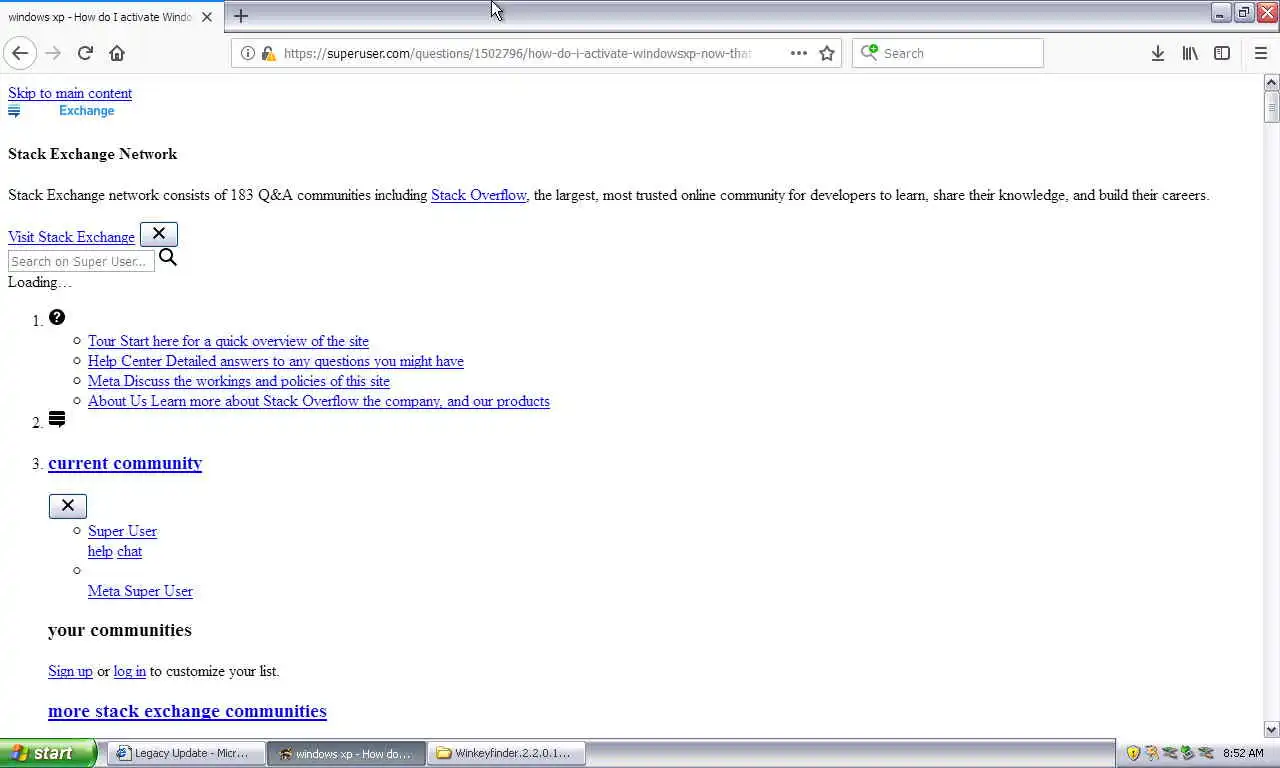Open the Help Center link
Screen dimensions: 1280x768
(276, 361)
